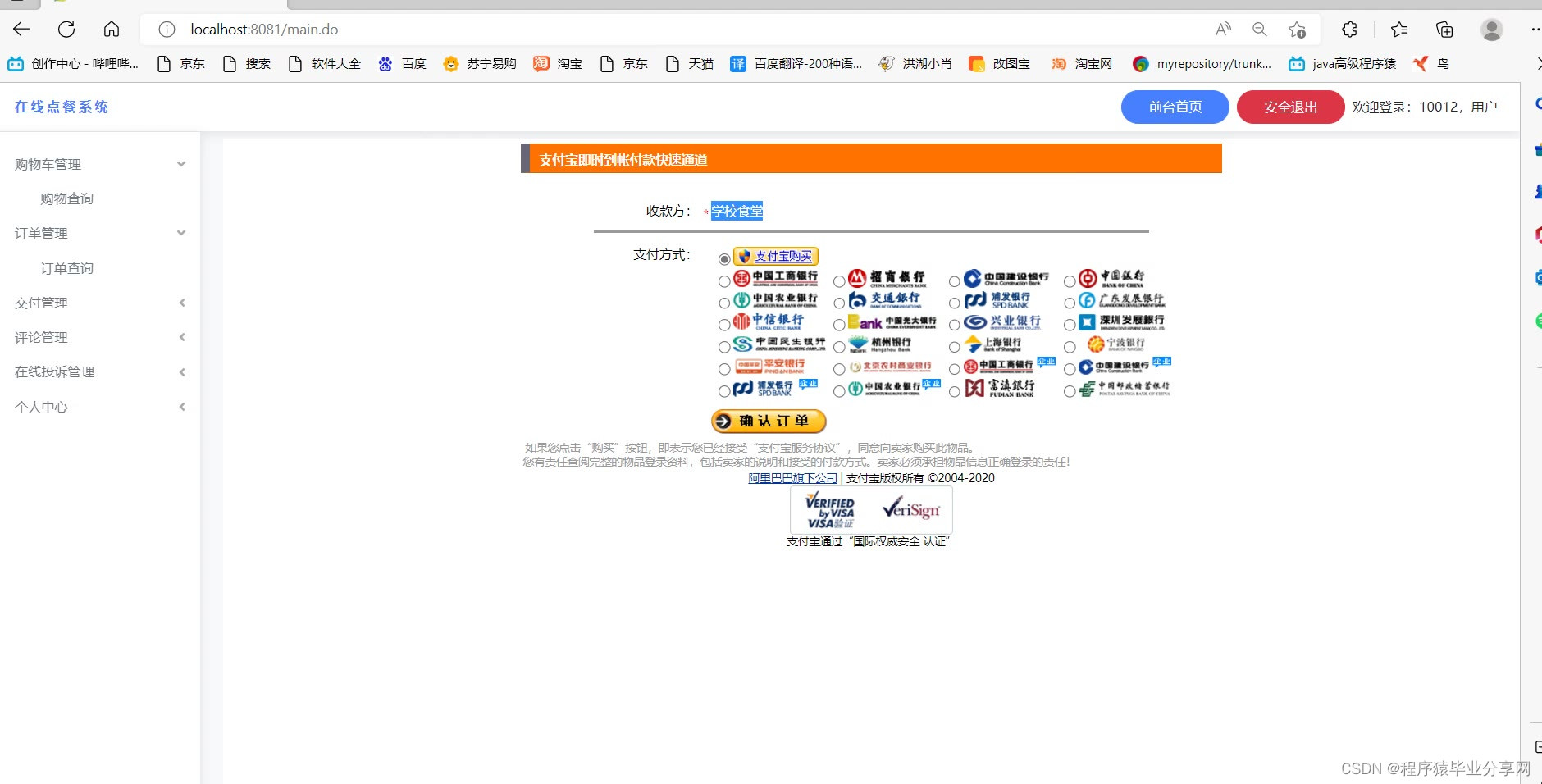Open the 淘宝网 bookmark
This screenshot has height=784, width=1542.
tap(1082, 64)
